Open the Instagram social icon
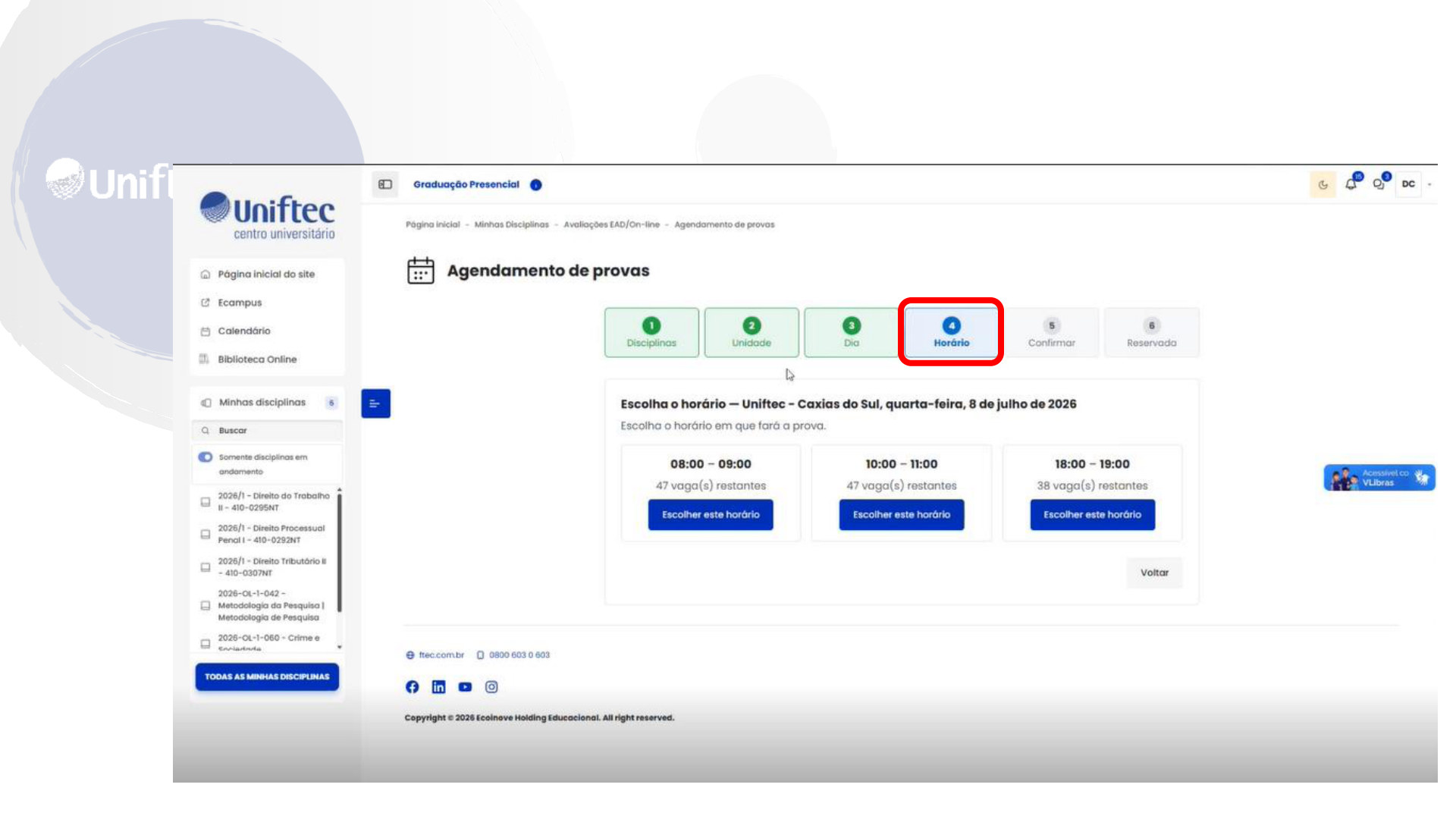 coord(491,686)
